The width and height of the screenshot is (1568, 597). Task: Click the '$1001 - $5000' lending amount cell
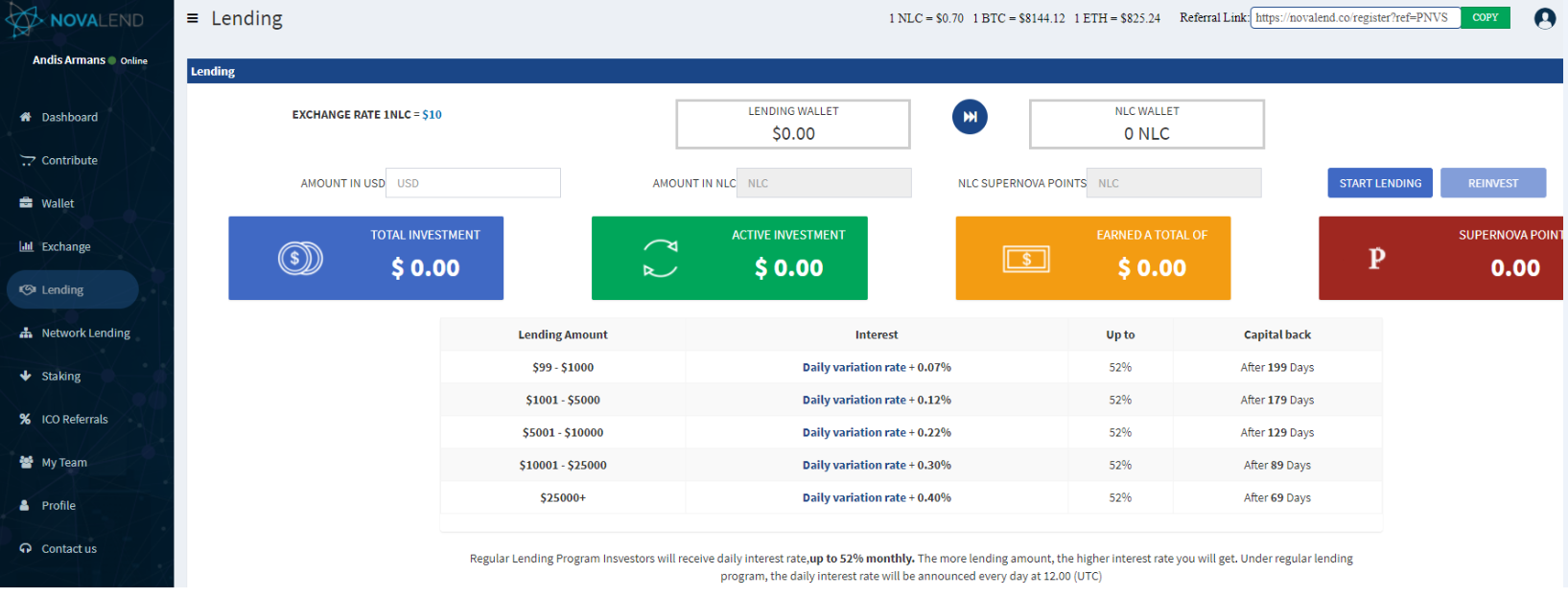(x=563, y=400)
